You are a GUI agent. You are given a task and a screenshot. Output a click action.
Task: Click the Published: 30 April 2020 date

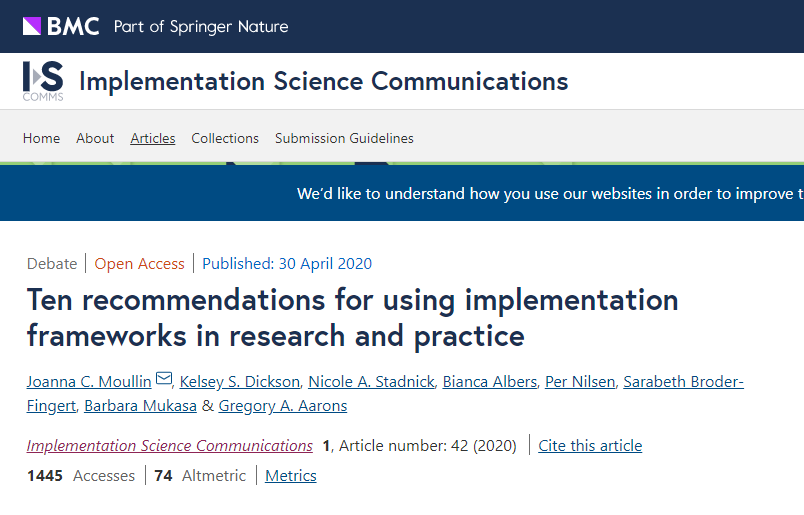(x=287, y=264)
